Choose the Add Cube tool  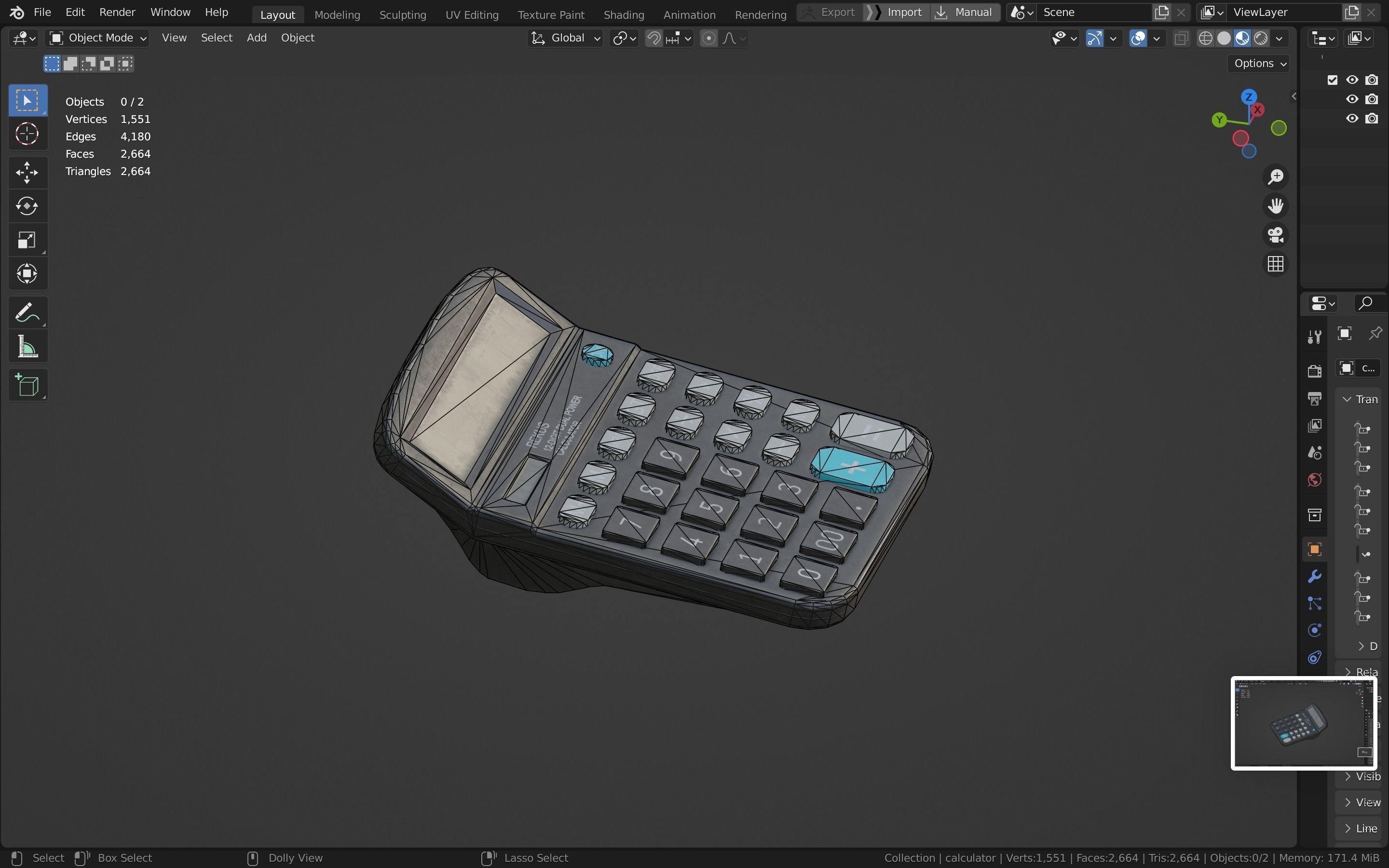[x=27, y=385]
